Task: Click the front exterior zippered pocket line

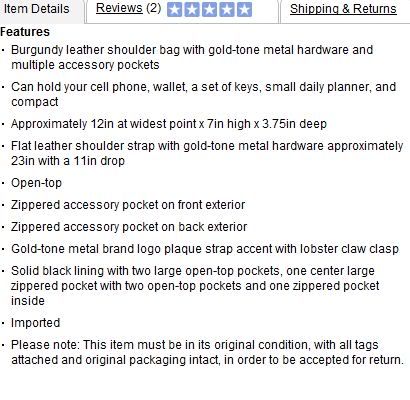Action: [x=128, y=205]
